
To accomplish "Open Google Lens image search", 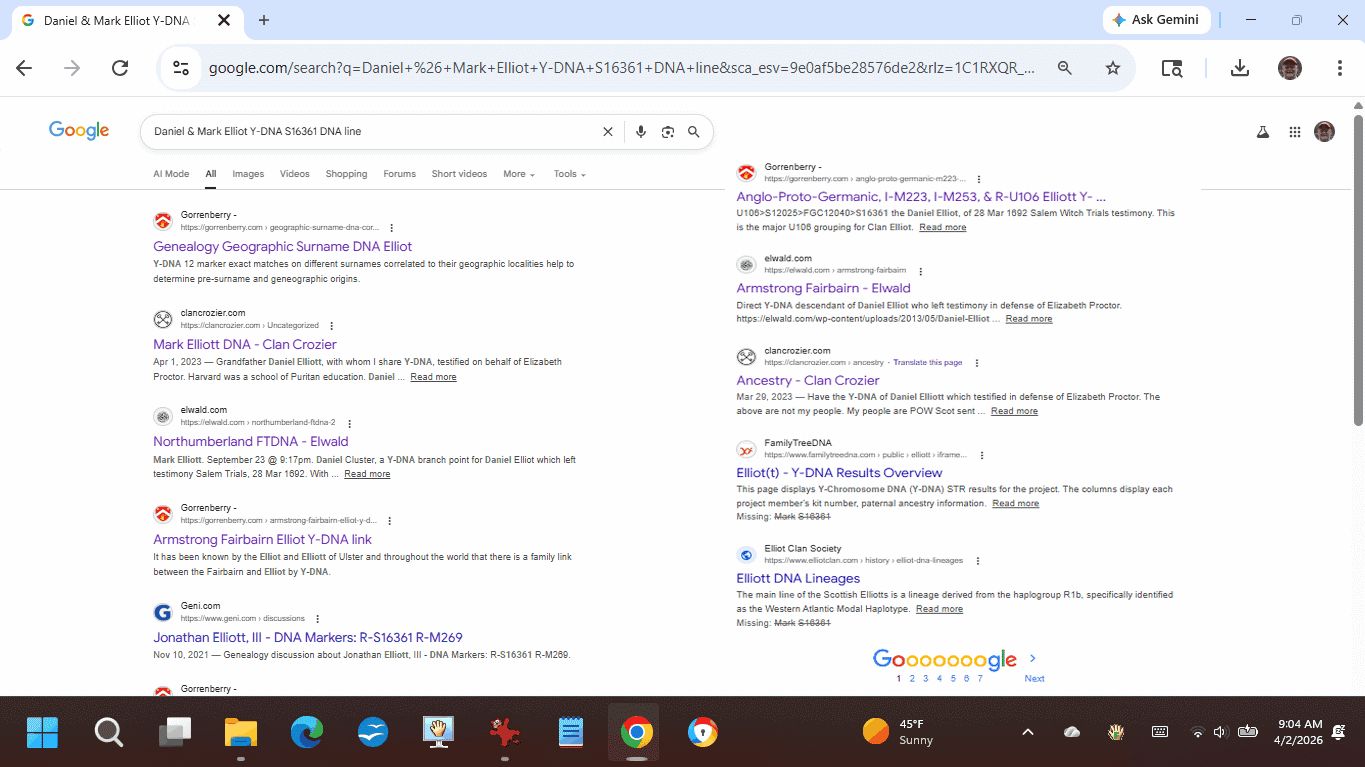I will click(668, 132).
